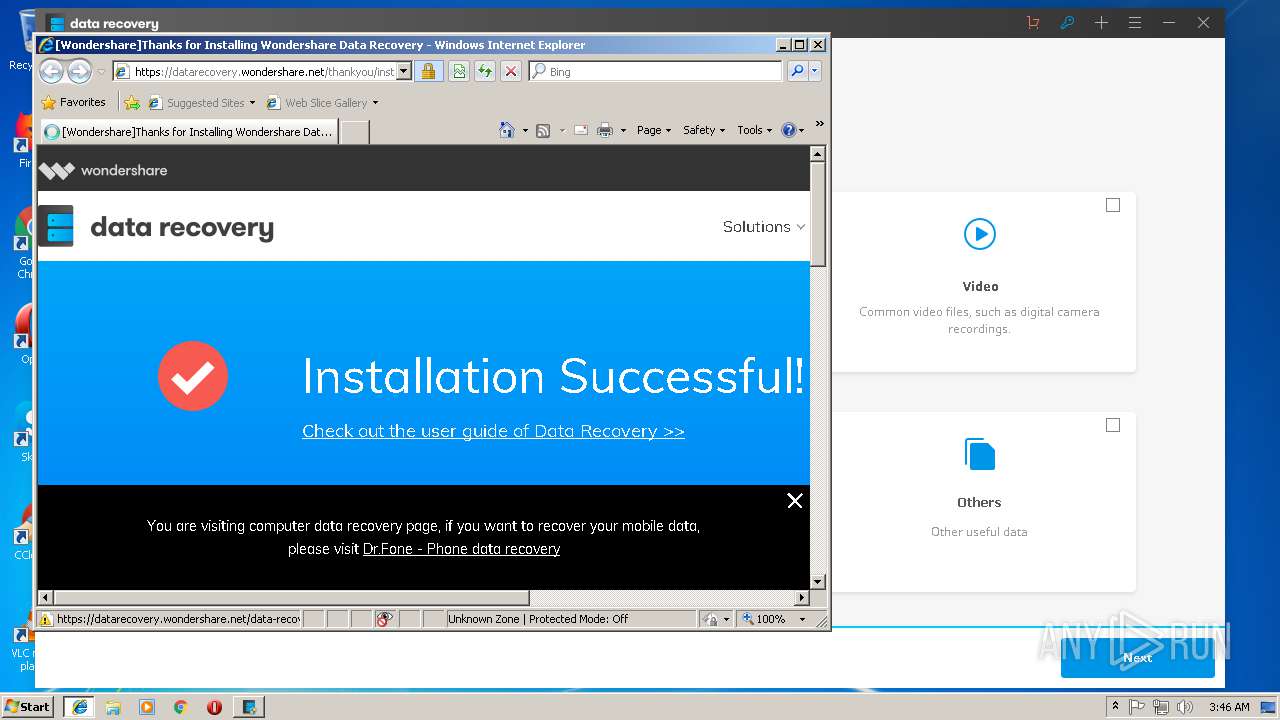Click the Favorites button label

[x=83, y=102]
